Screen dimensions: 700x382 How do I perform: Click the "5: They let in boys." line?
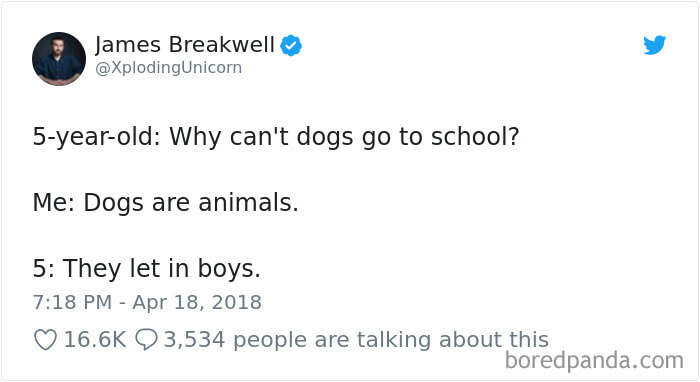point(146,269)
